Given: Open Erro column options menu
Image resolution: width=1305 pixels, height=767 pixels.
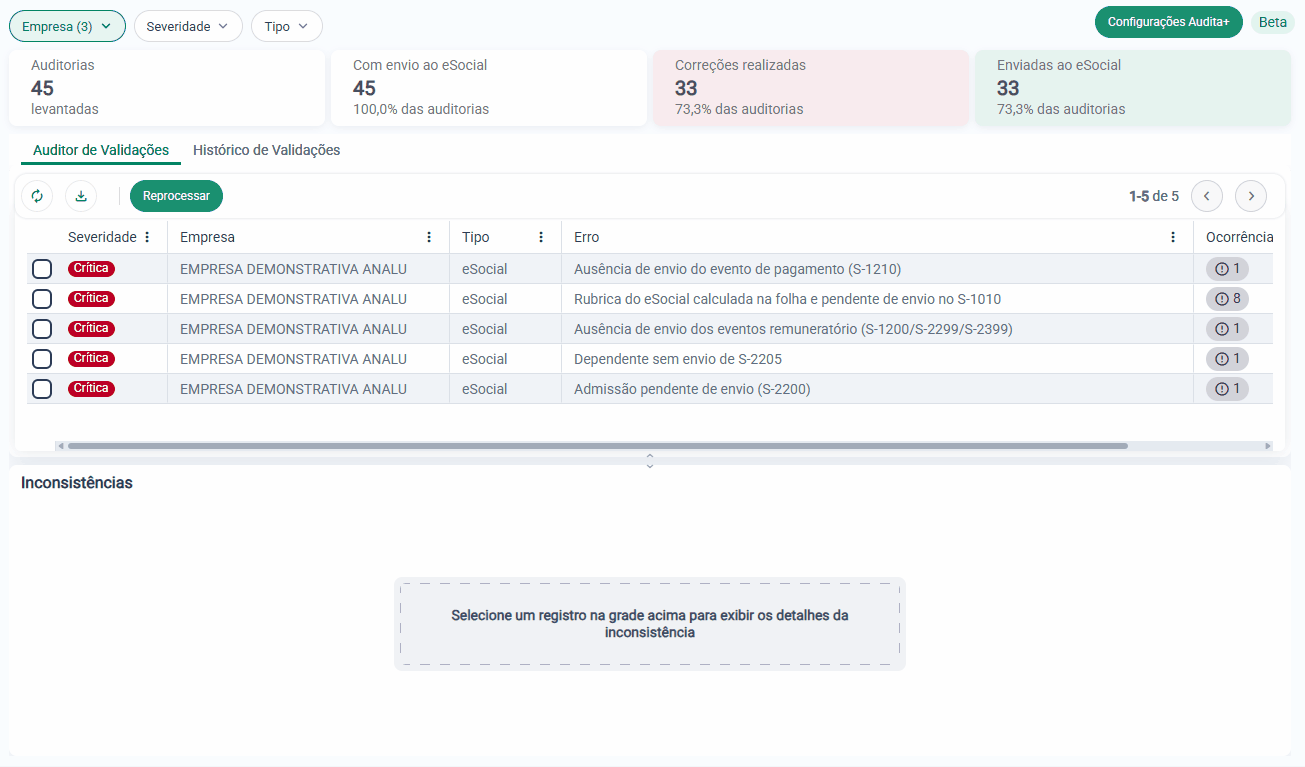Looking at the screenshot, I should tap(1173, 237).
